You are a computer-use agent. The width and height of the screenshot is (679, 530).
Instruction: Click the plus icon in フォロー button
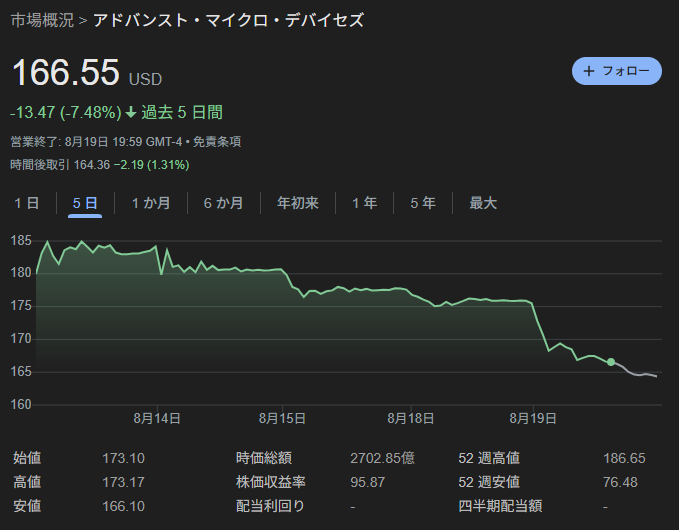[x=589, y=71]
